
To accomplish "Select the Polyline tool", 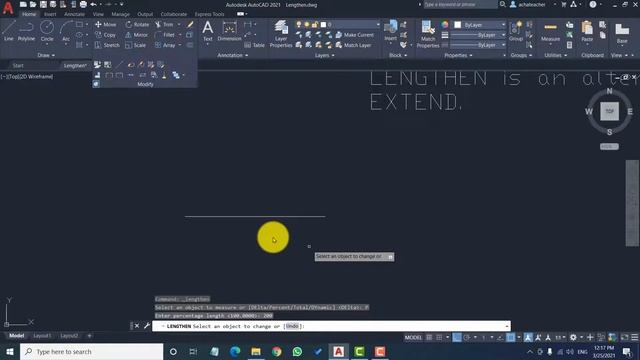I will [x=26, y=31].
